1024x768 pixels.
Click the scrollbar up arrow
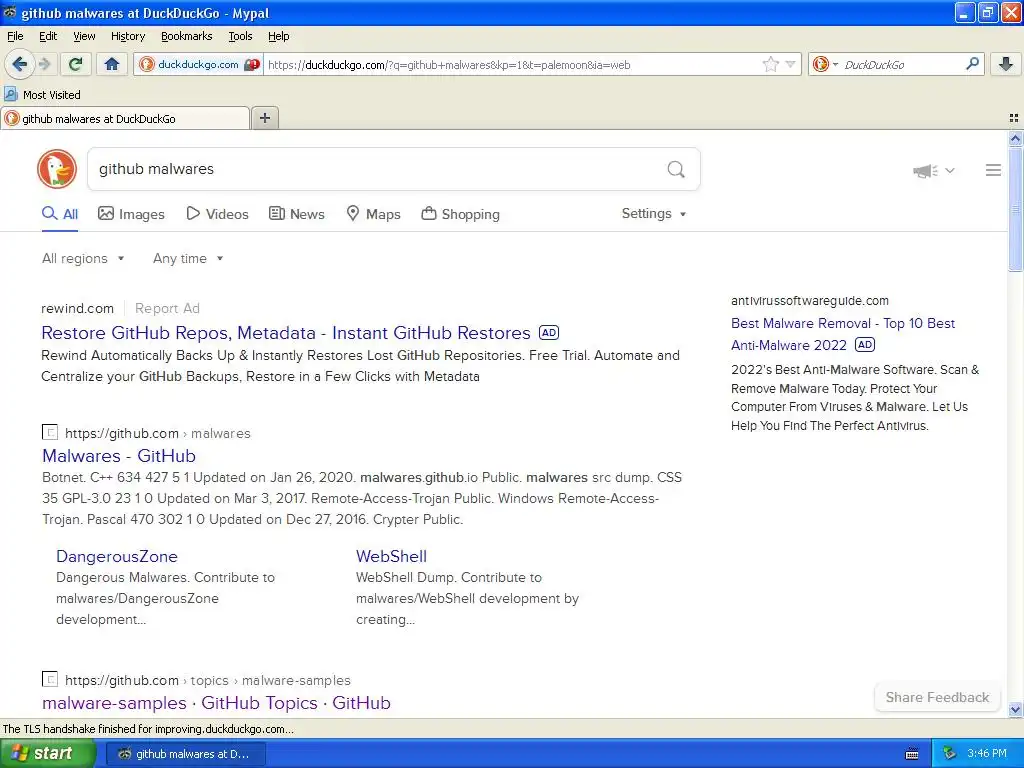click(1015, 138)
